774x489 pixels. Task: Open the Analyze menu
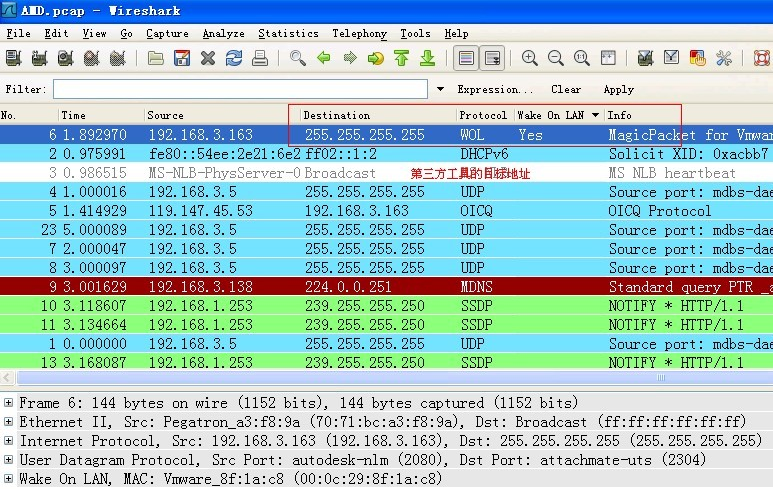coord(224,34)
